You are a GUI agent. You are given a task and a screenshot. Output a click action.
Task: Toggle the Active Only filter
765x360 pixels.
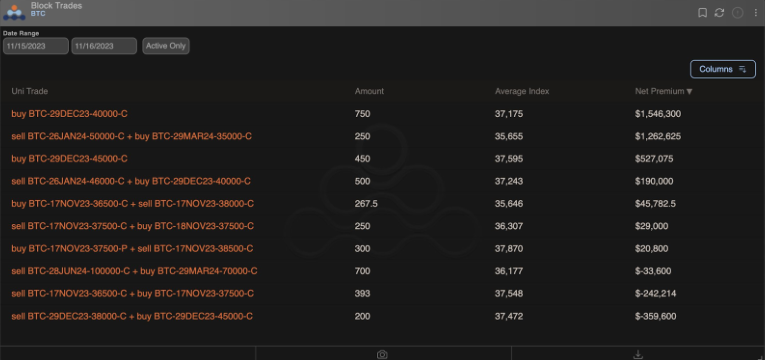coord(166,46)
